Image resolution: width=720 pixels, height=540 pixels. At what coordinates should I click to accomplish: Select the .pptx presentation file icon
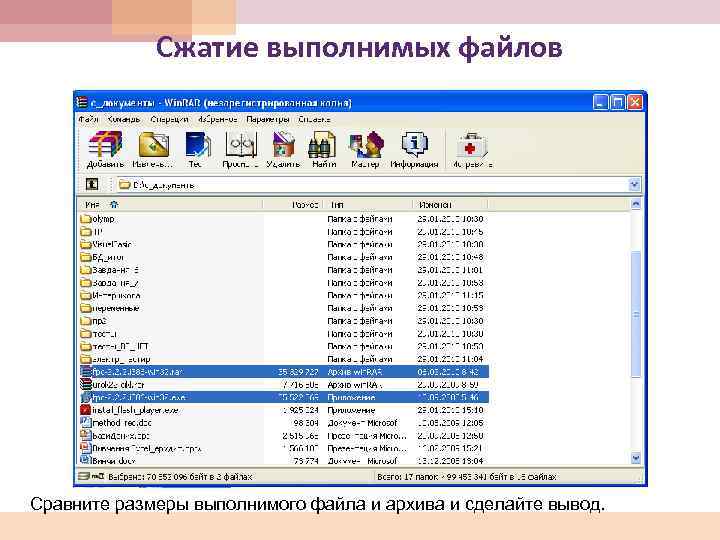point(86,448)
